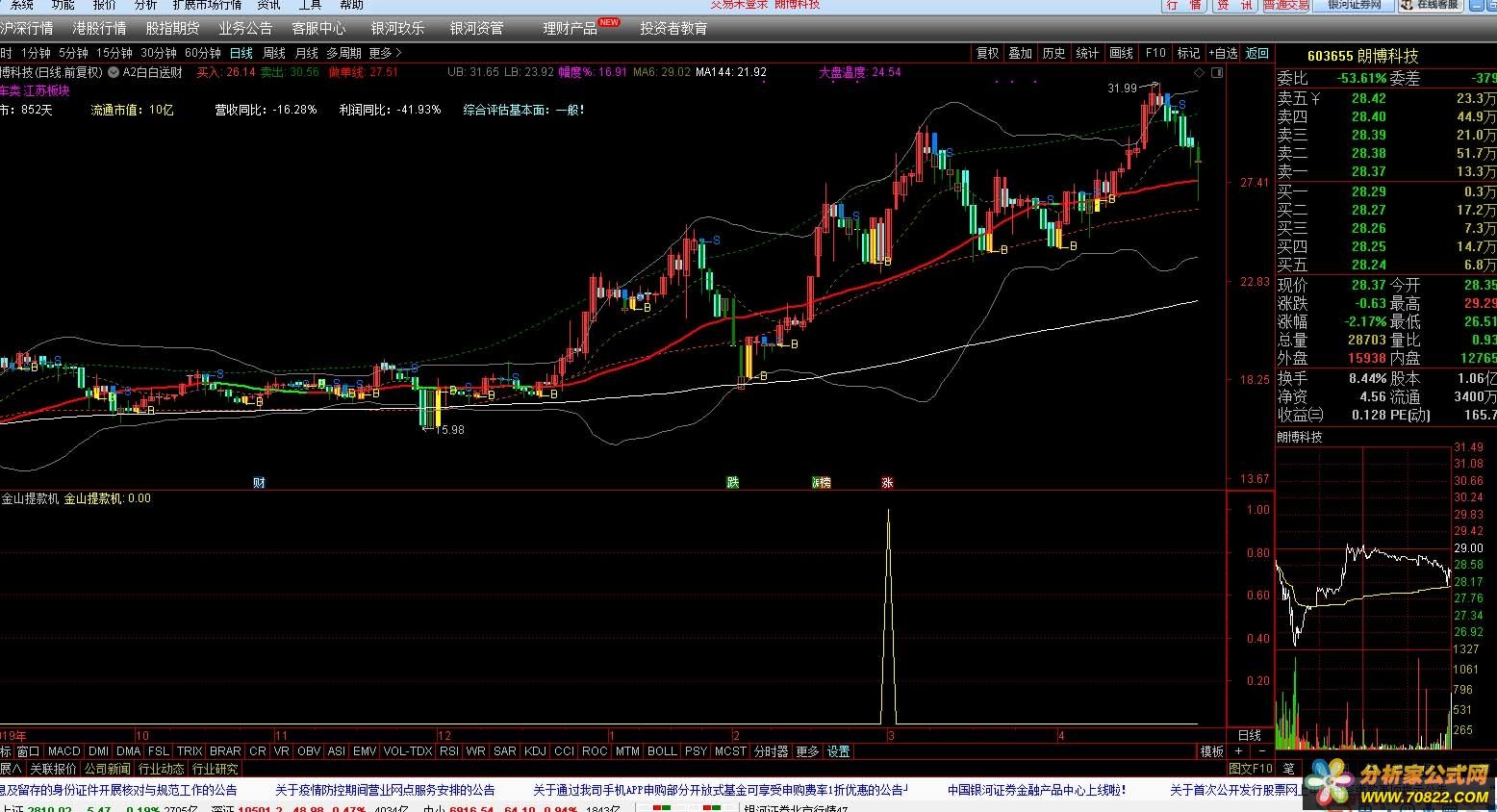Expand the 更多 timeframes chevron
The image size is (1497, 812).
point(398,53)
